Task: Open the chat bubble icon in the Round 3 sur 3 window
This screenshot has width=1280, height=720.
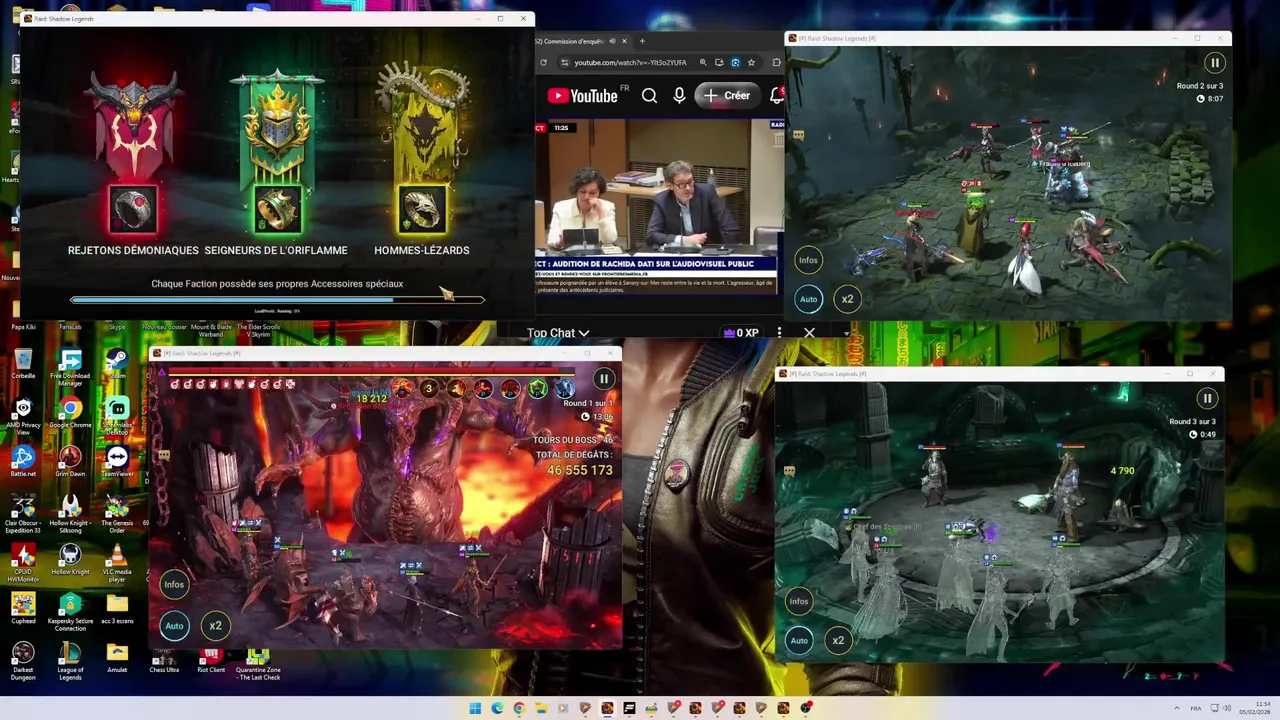Action: click(789, 470)
